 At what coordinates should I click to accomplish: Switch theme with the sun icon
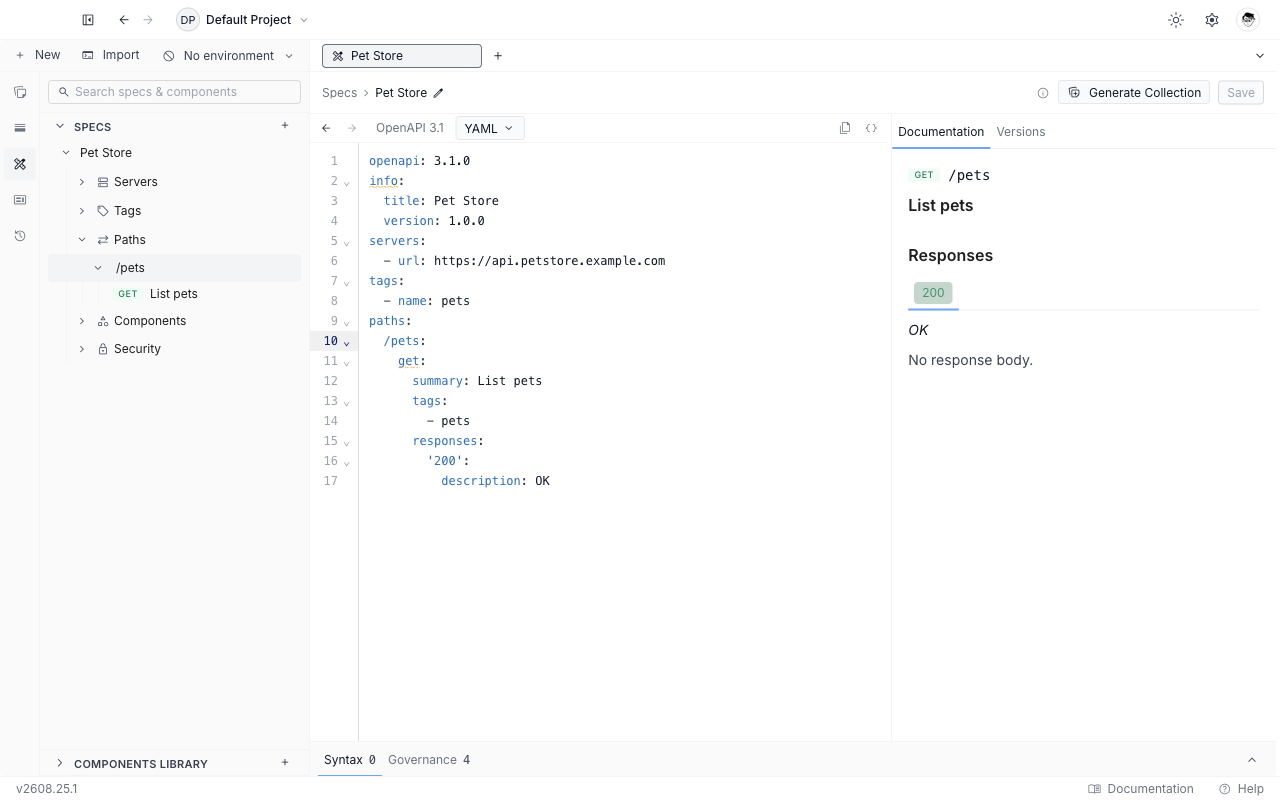click(x=1176, y=20)
